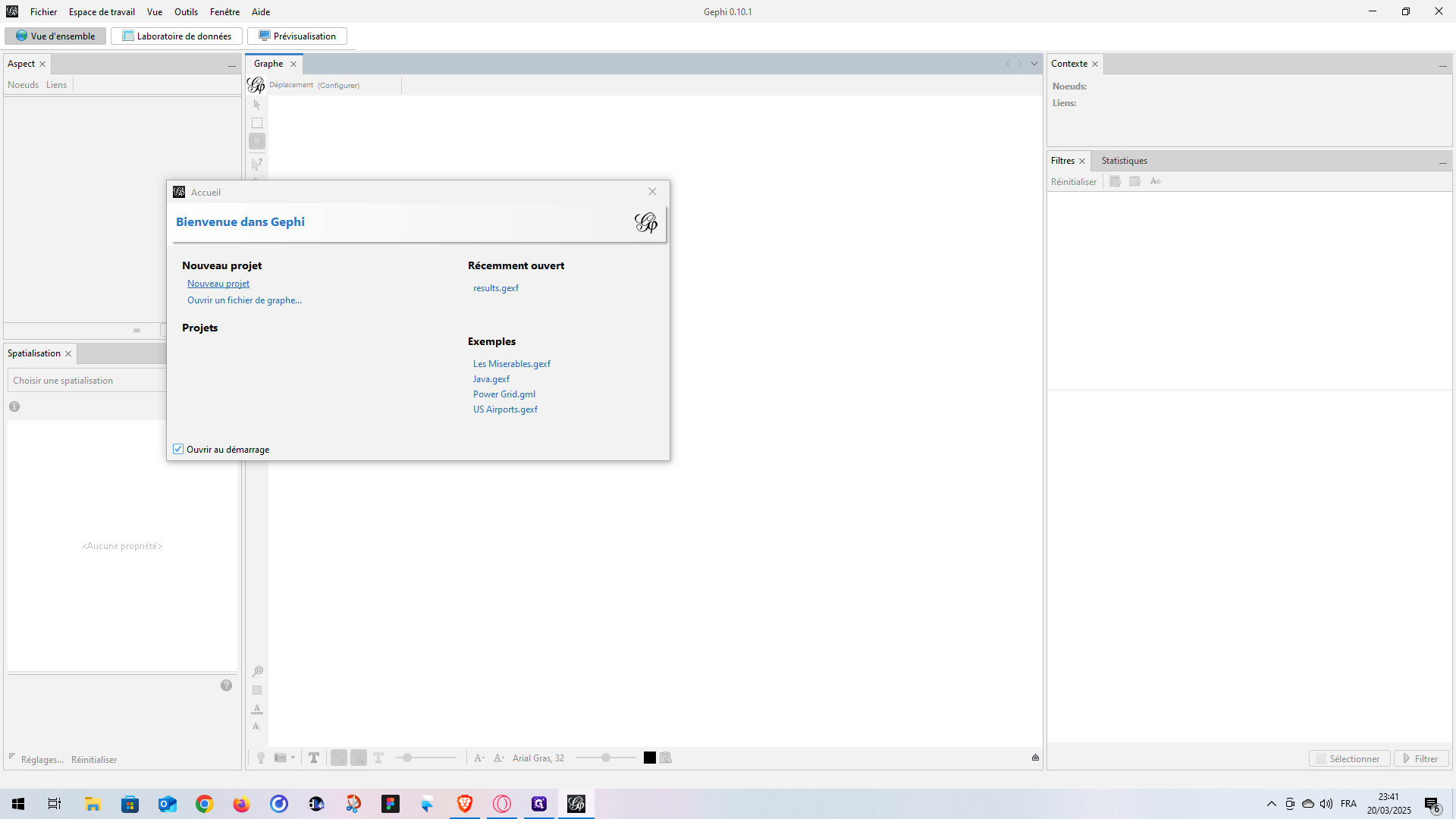
Task: Activate the drag hand tool
Action: coord(257,141)
